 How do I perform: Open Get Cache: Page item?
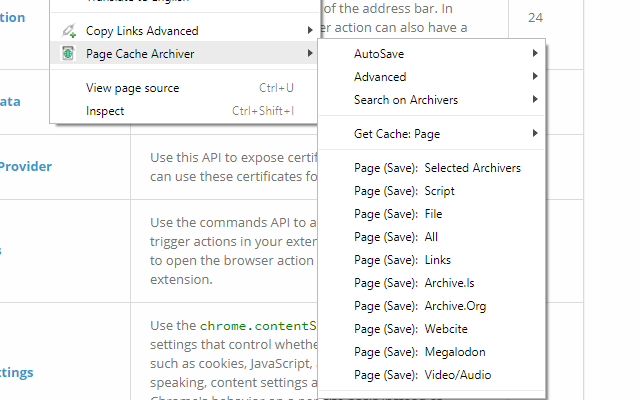point(431,134)
